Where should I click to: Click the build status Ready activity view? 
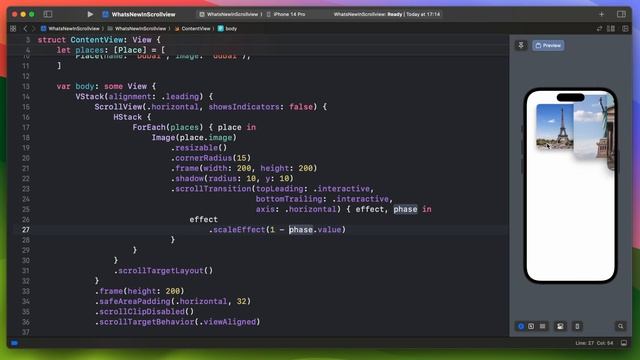pos(387,14)
